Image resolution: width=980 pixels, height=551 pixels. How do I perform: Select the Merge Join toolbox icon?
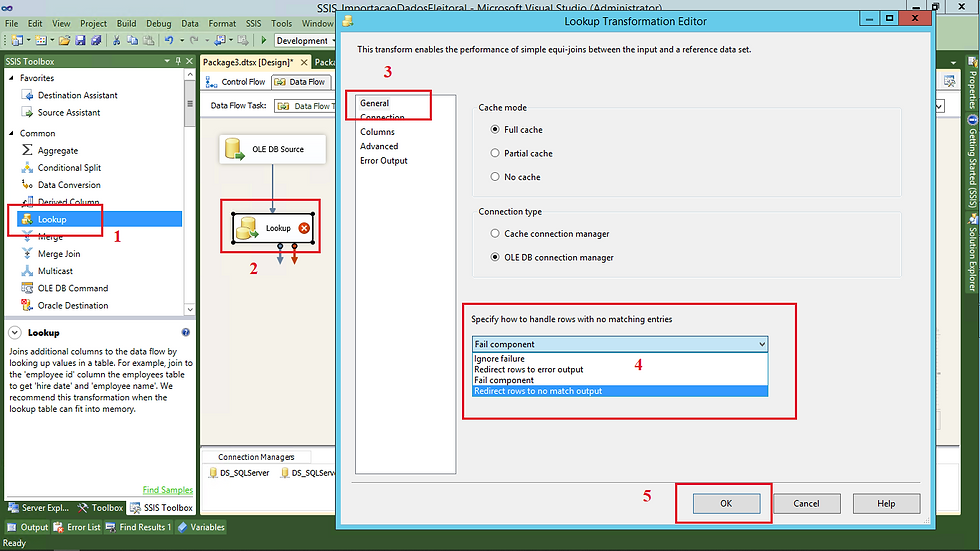coord(27,254)
